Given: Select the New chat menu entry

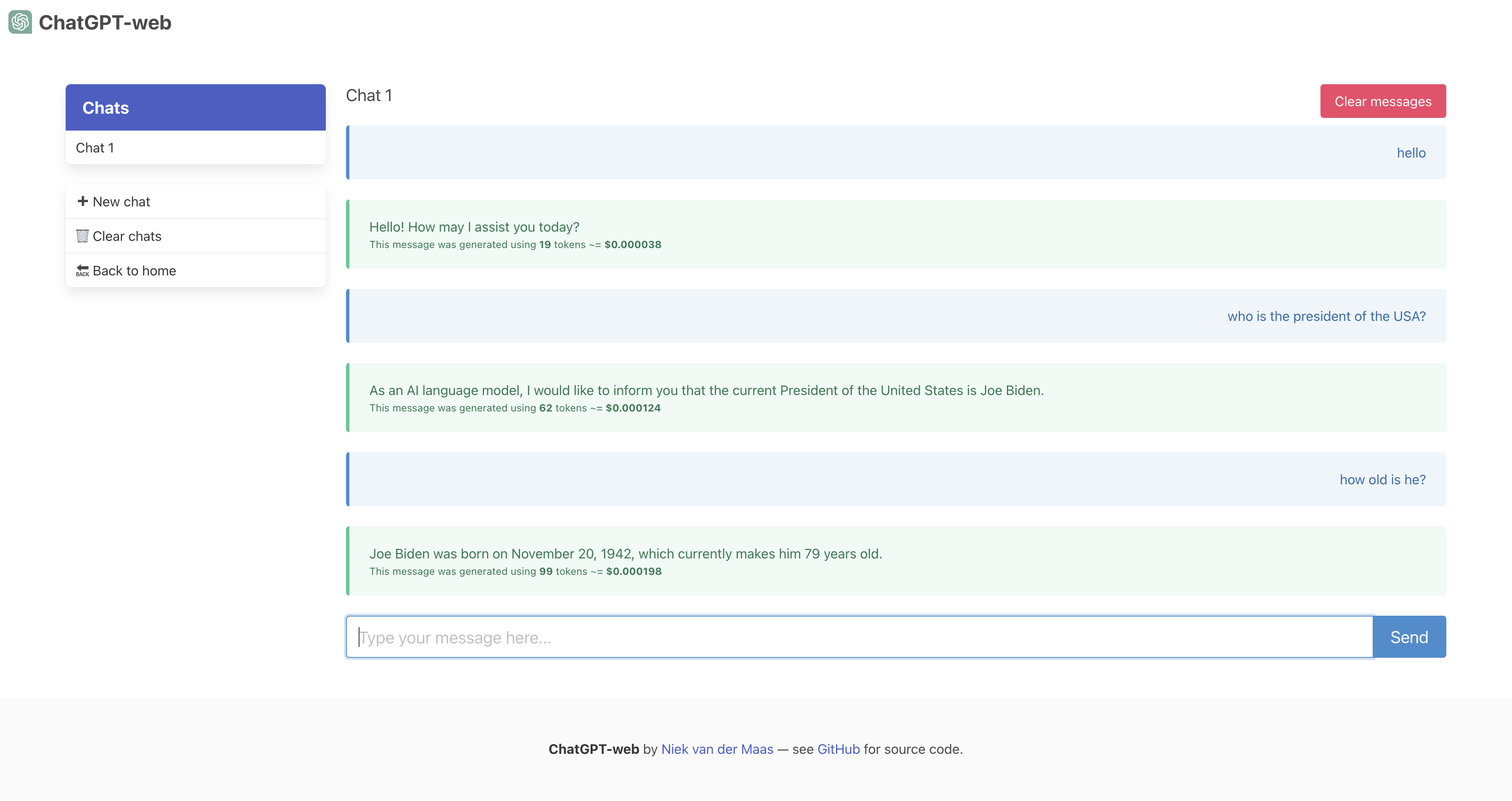Looking at the screenshot, I should click(122, 202).
